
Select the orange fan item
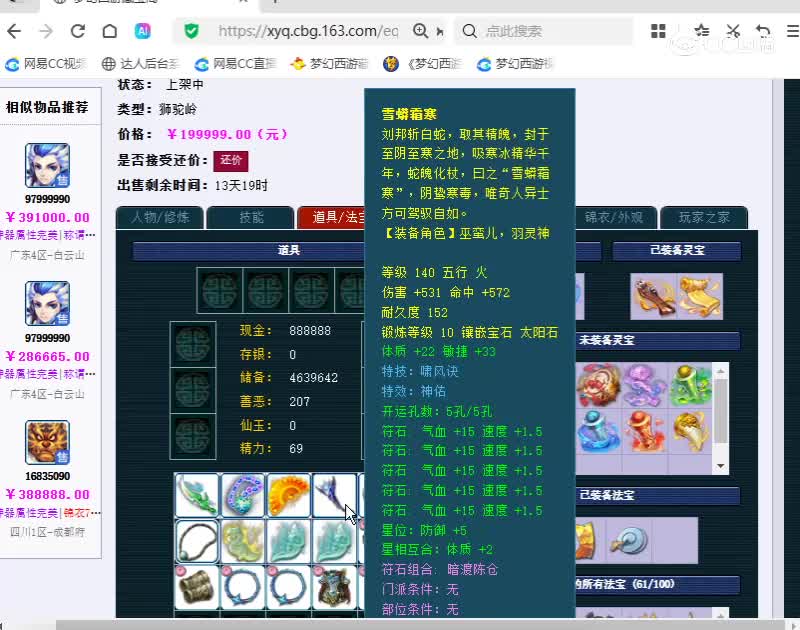pos(288,495)
